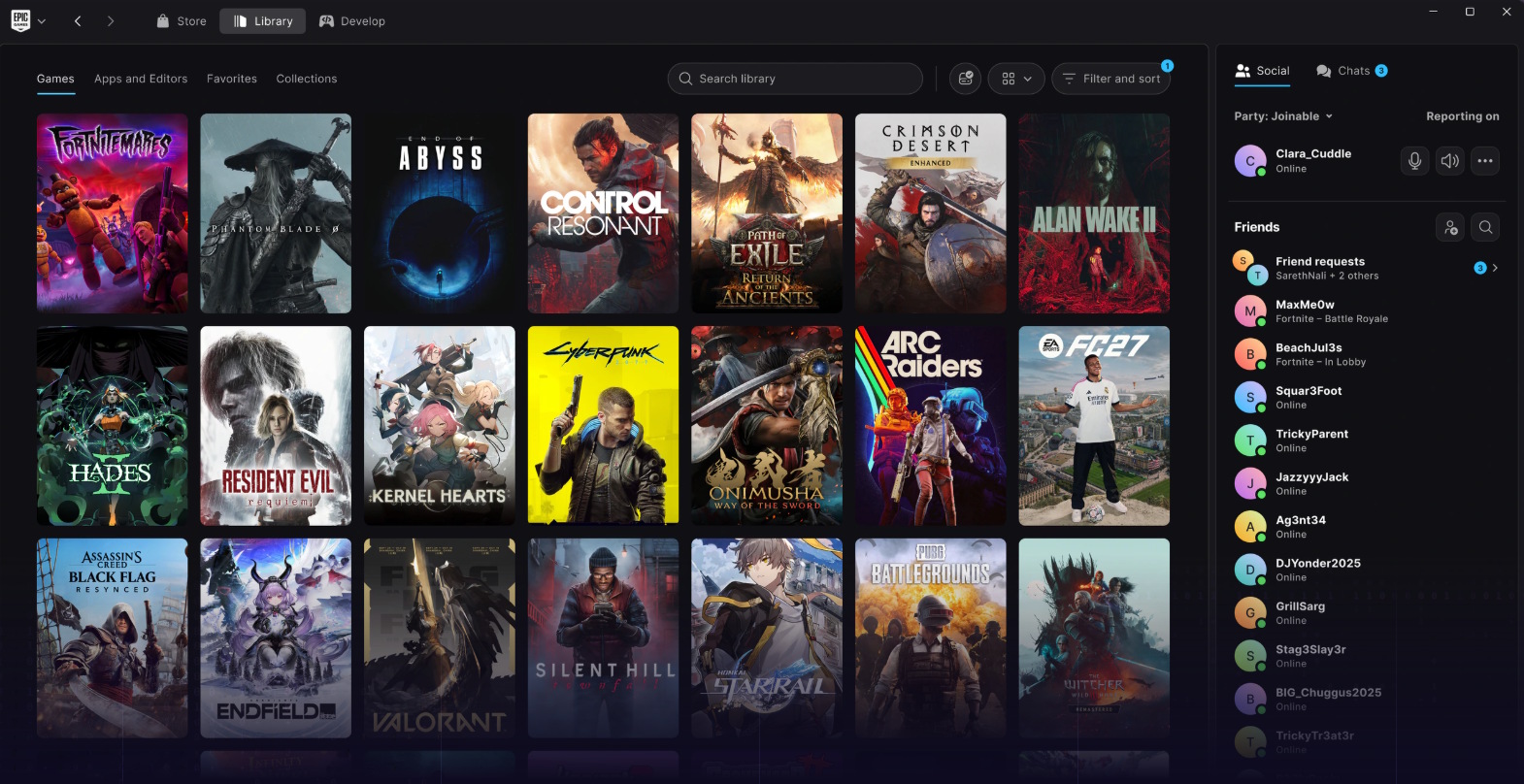Select friend JazzyyyJack

[x=1366, y=484]
